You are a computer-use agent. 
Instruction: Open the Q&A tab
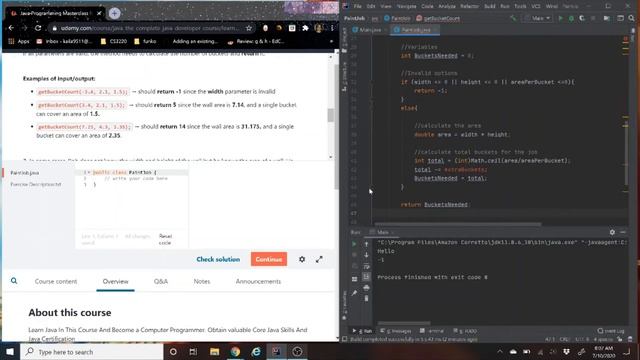pyautogui.click(x=161, y=281)
